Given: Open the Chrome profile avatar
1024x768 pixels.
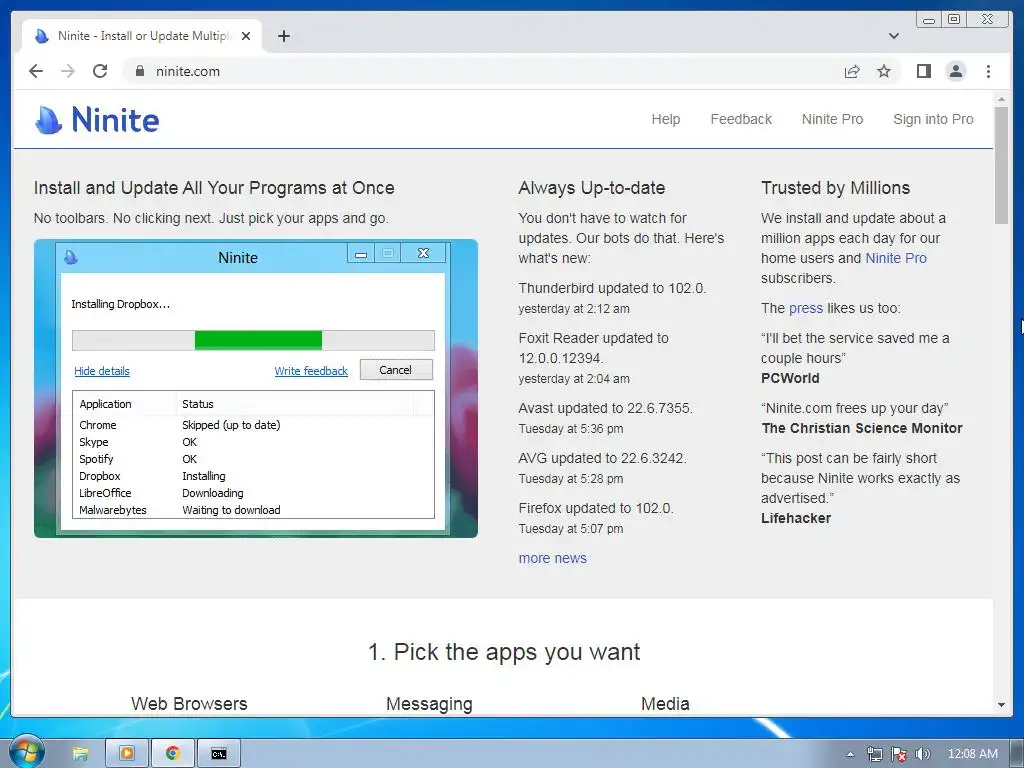Looking at the screenshot, I should (x=955, y=71).
